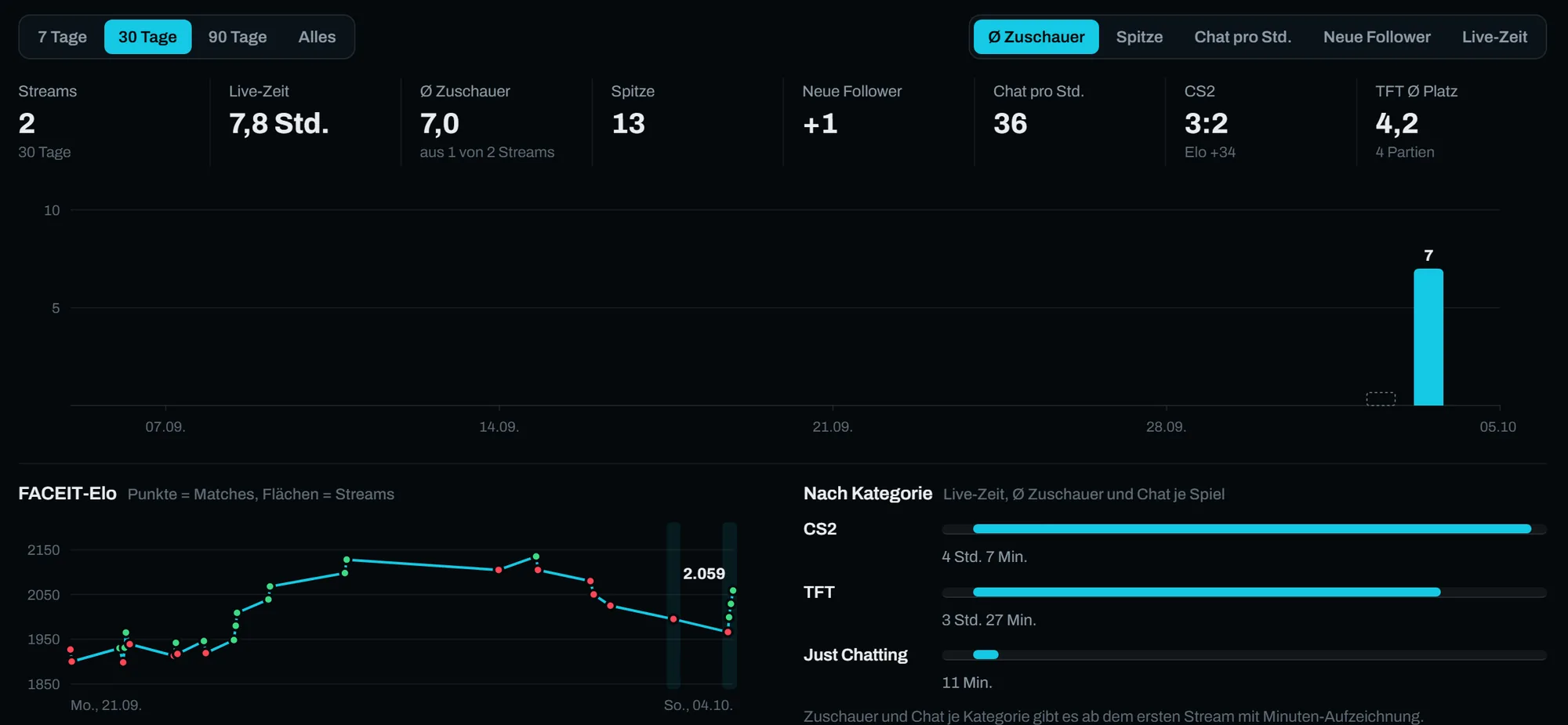The width and height of the screenshot is (1568, 725).
Task: Click the Live-Zeit value 7,8 Std.
Action: point(278,123)
